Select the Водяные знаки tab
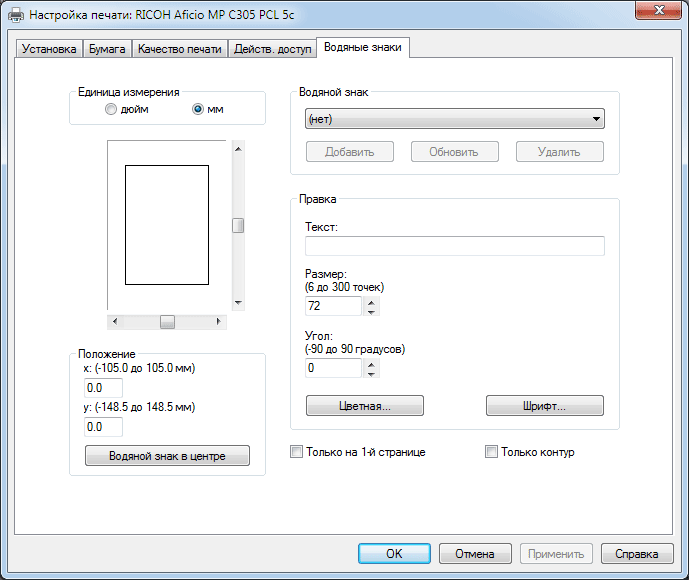Viewport: 689px width, 580px height. click(x=363, y=47)
